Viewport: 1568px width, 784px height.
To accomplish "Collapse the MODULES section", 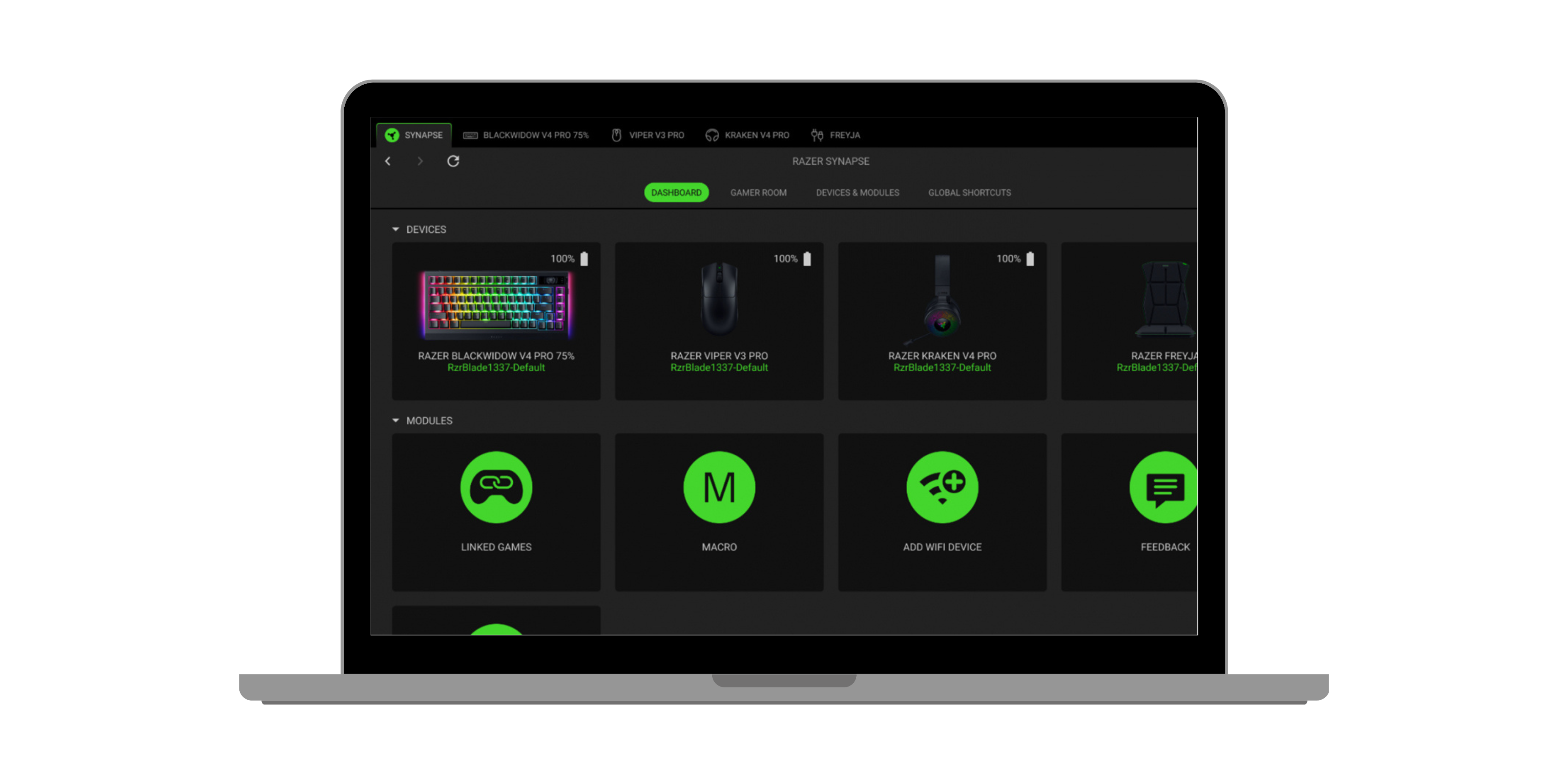I will [x=395, y=421].
